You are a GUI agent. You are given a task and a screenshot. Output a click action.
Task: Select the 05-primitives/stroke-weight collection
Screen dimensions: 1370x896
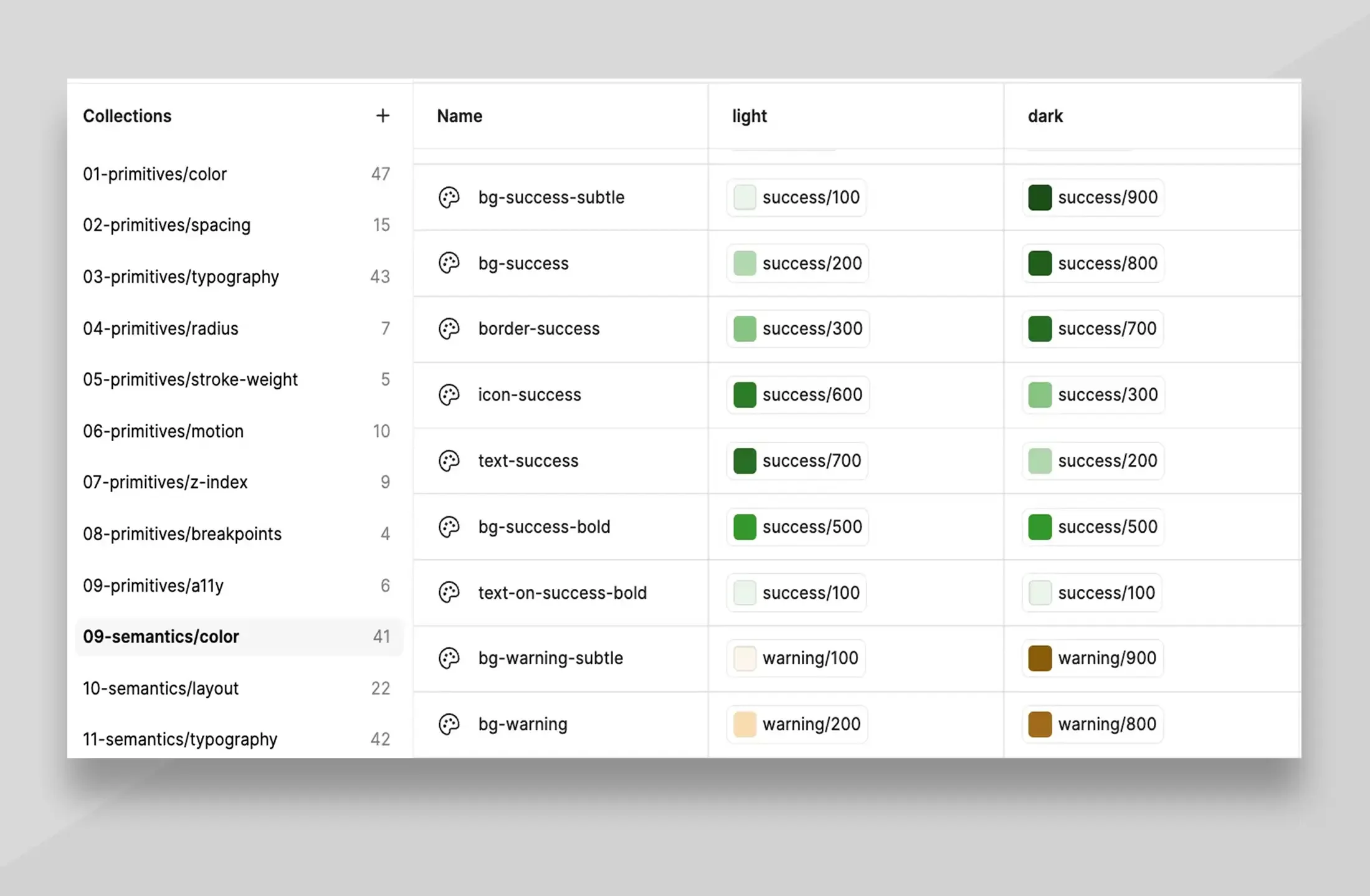(x=239, y=379)
